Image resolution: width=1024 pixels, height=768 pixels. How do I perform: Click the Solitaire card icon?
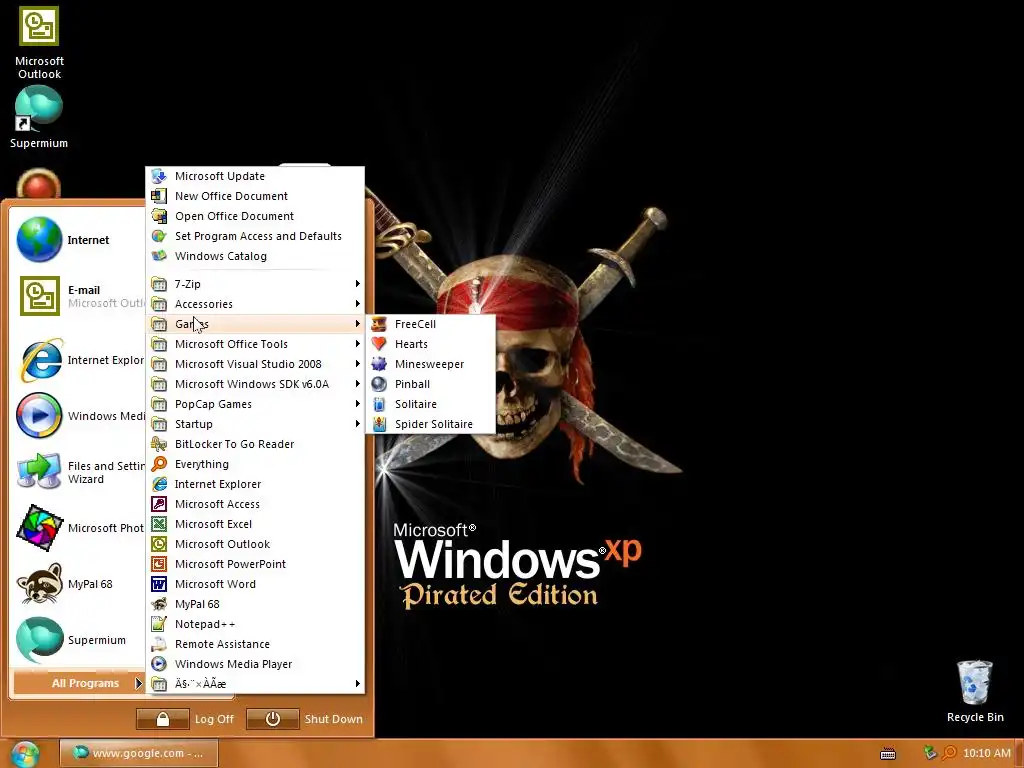pyautogui.click(x=379, y=404)
